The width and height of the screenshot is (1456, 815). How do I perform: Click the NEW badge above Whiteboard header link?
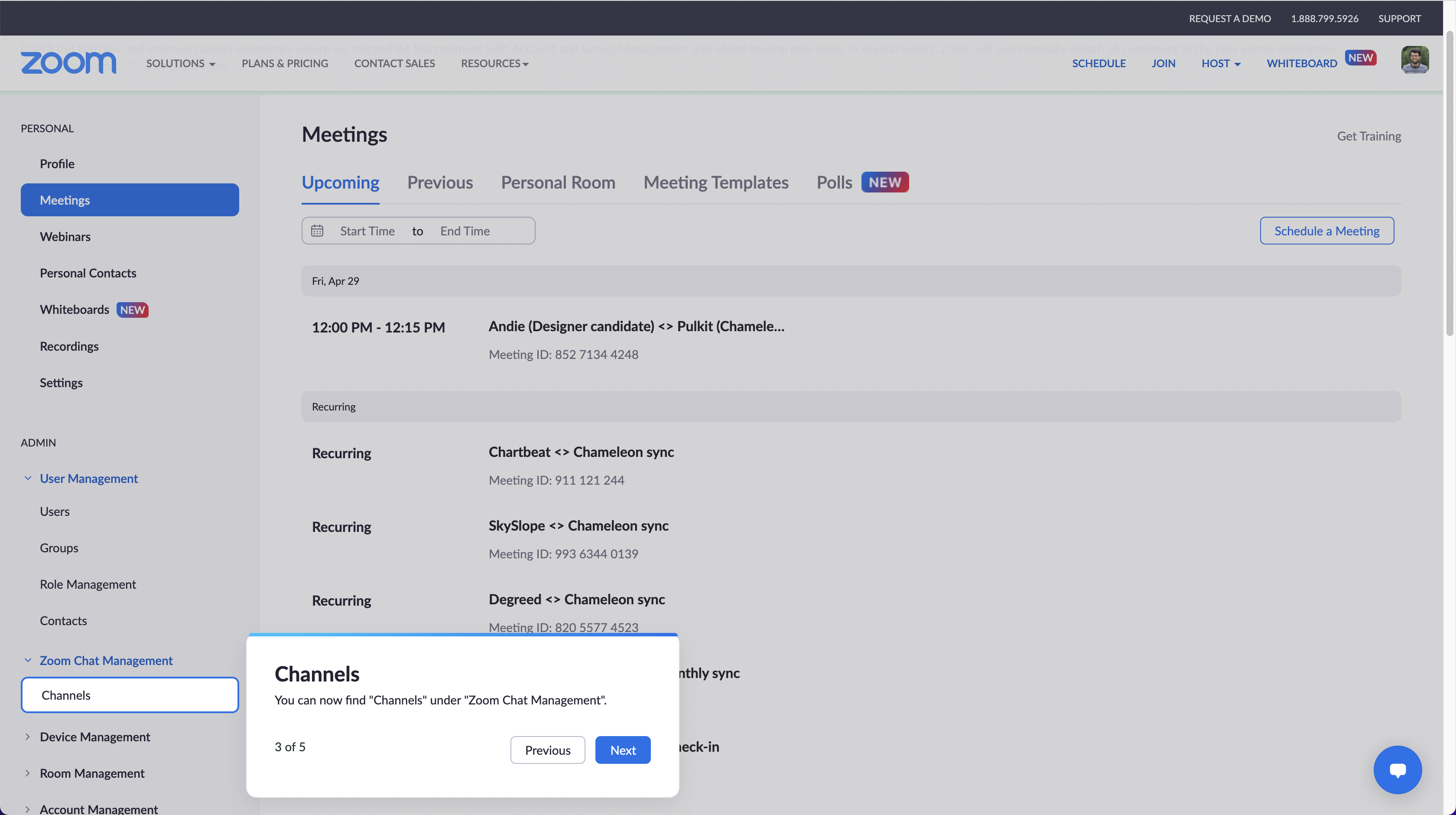[1361, 58]
